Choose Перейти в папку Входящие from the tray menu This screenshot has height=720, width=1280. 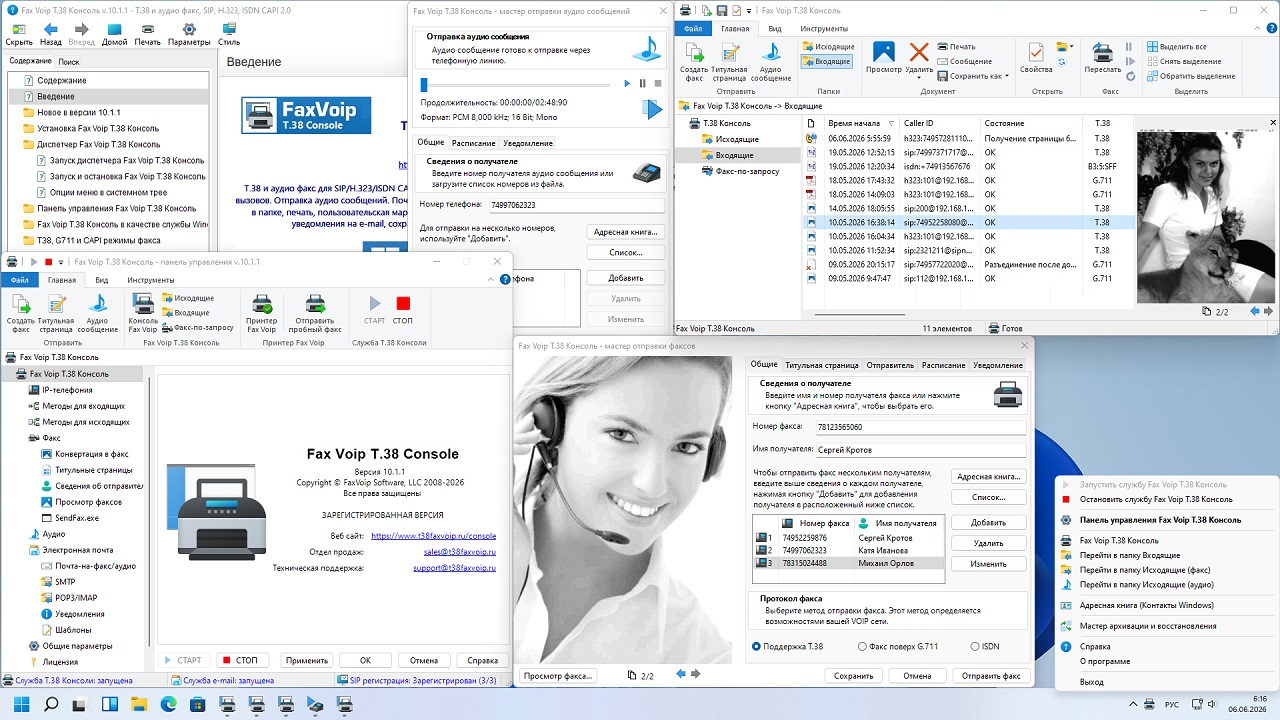point(1130,555)
